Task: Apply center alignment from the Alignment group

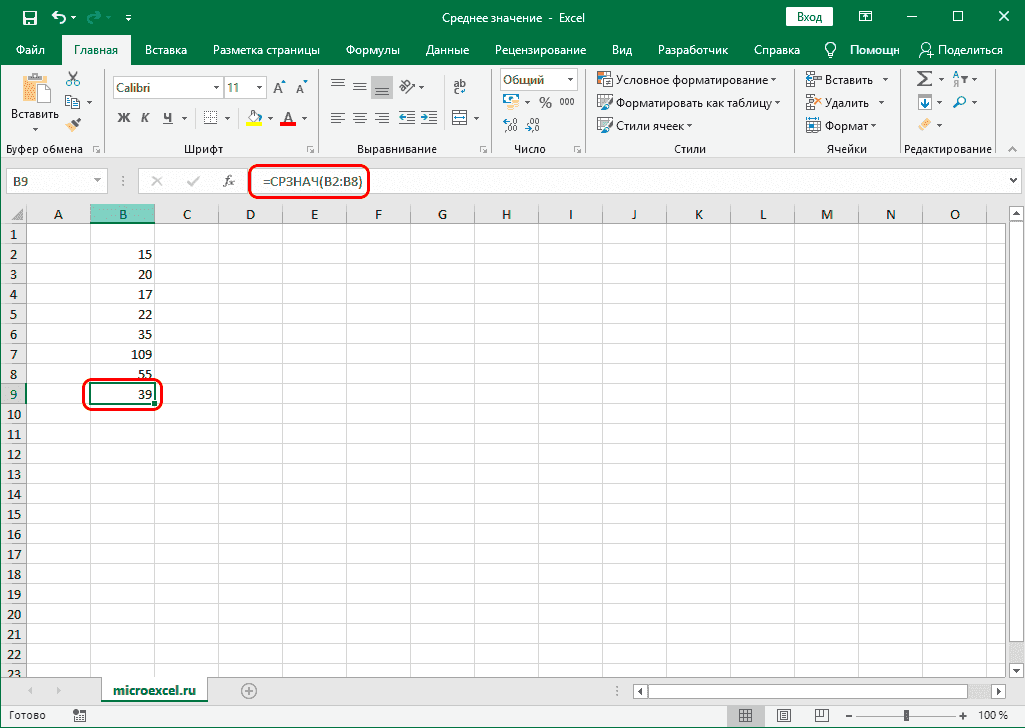Action: coord(358,118)
